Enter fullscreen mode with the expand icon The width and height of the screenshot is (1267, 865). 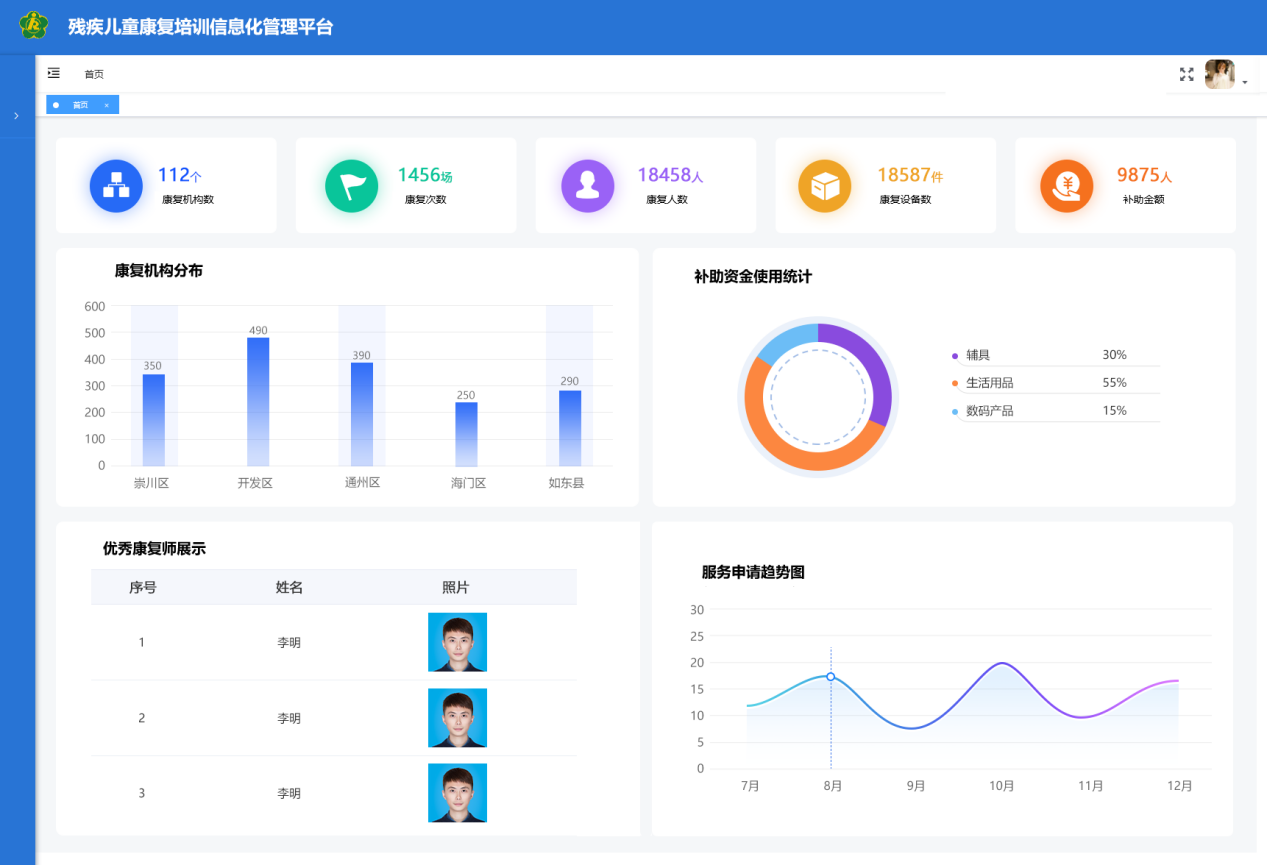[1186, 74]
